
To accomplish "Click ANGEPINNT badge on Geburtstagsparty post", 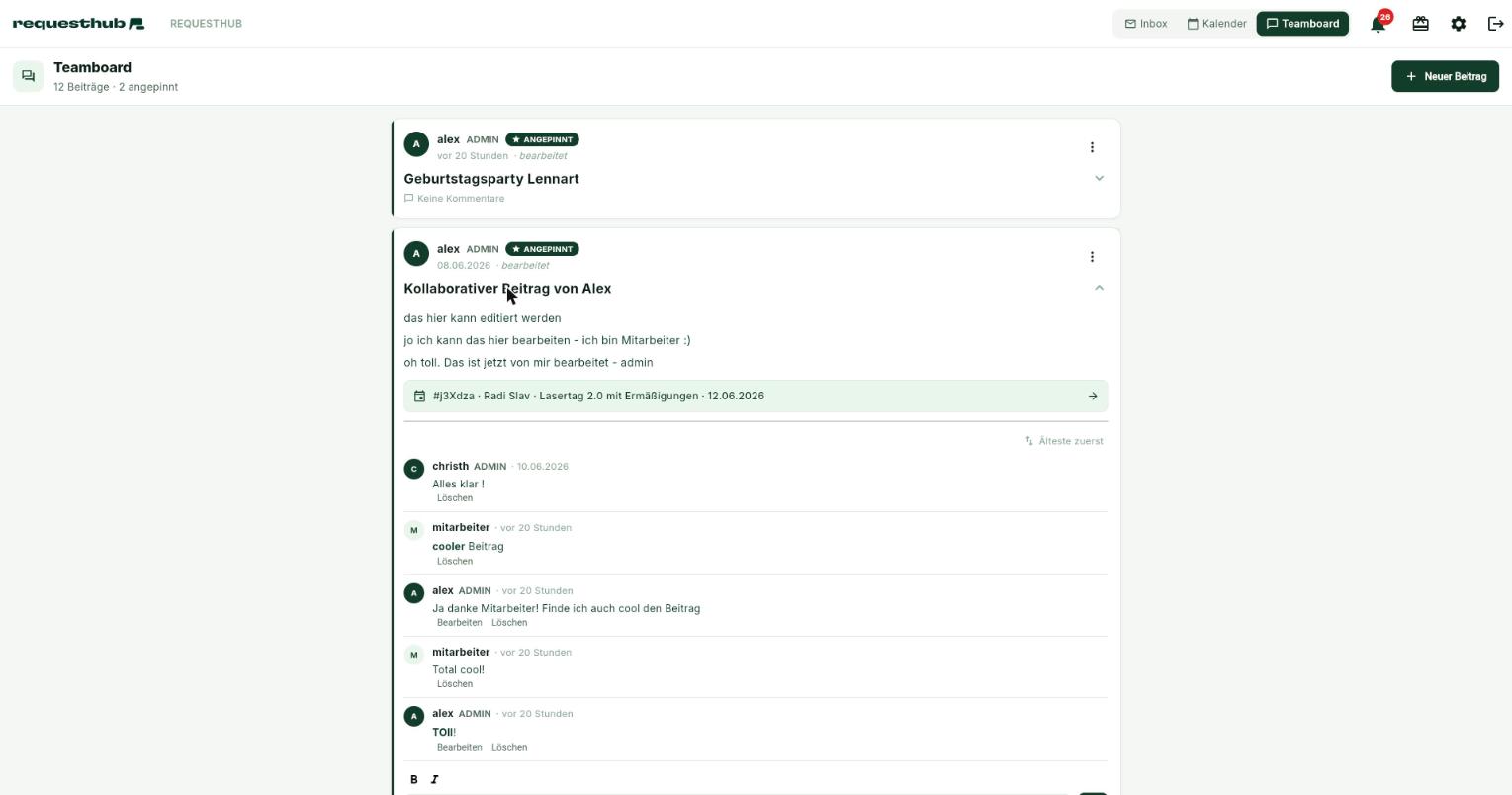I will [x=542, y=139].
